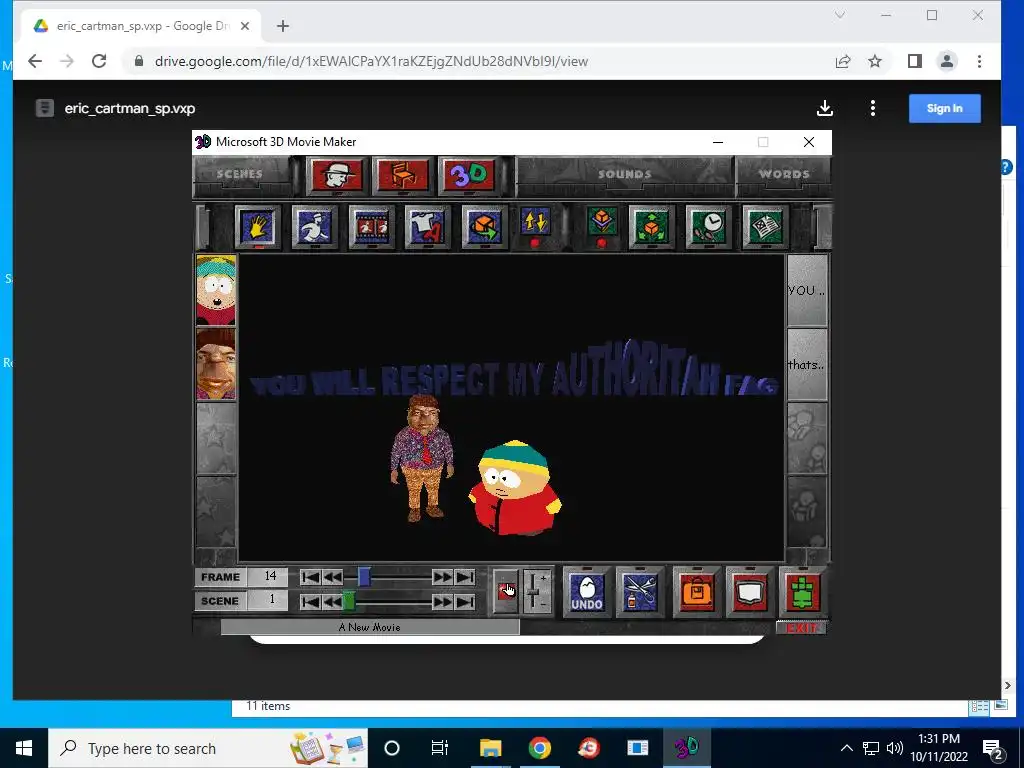The height and width of the screenshot is (768, 1024).
Task: Click the share this page icon
Action: coord(843,61)
